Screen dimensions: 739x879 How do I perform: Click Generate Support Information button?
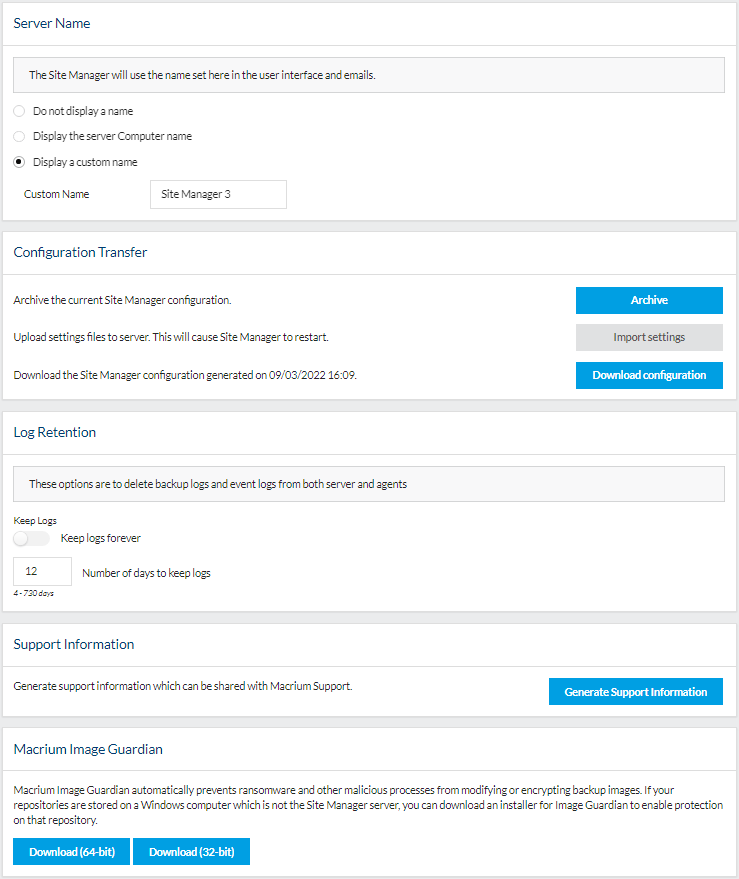tap(635, 692)
